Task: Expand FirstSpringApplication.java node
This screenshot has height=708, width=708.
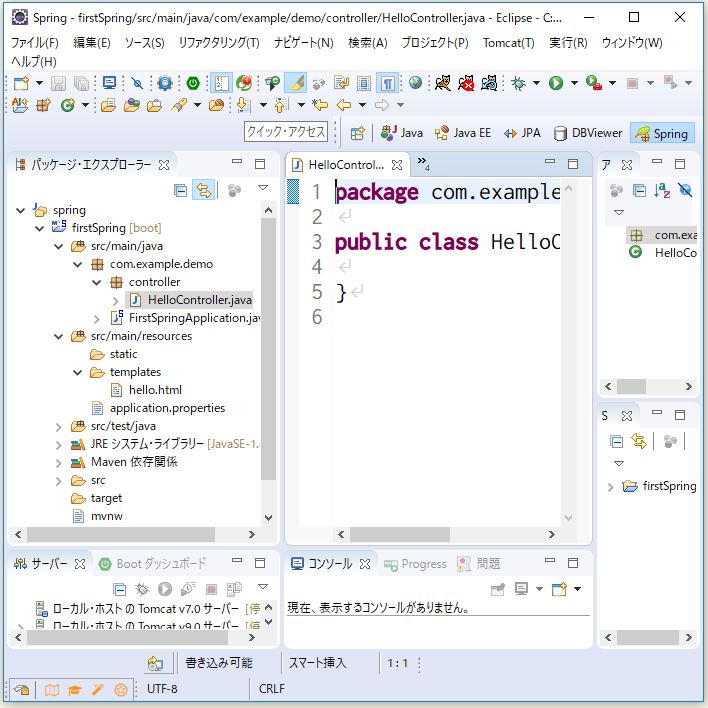Action: (97, 319)
